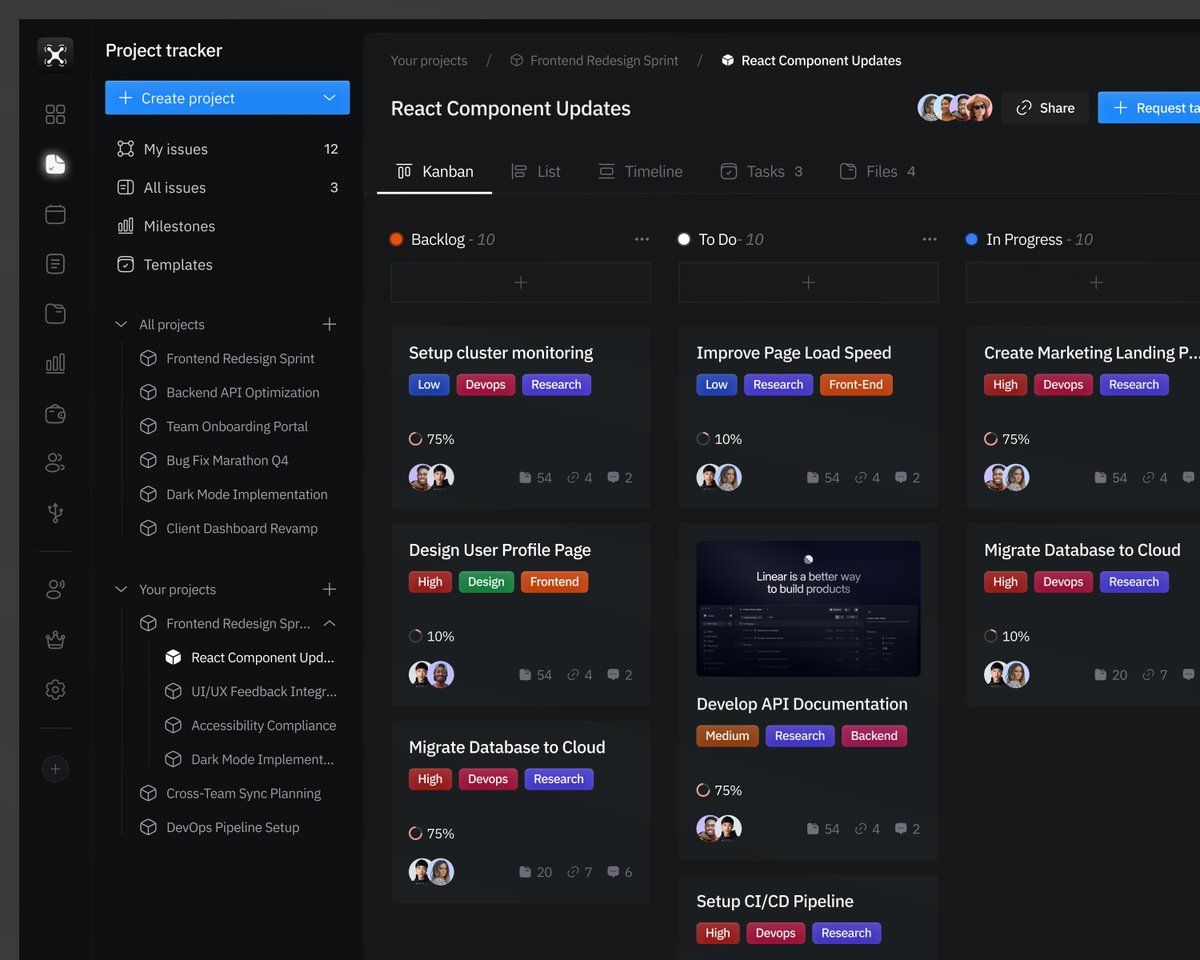Click the files count icon on Design User Profile Page card
1200x960 pixels.
click(x=525, y=675)
